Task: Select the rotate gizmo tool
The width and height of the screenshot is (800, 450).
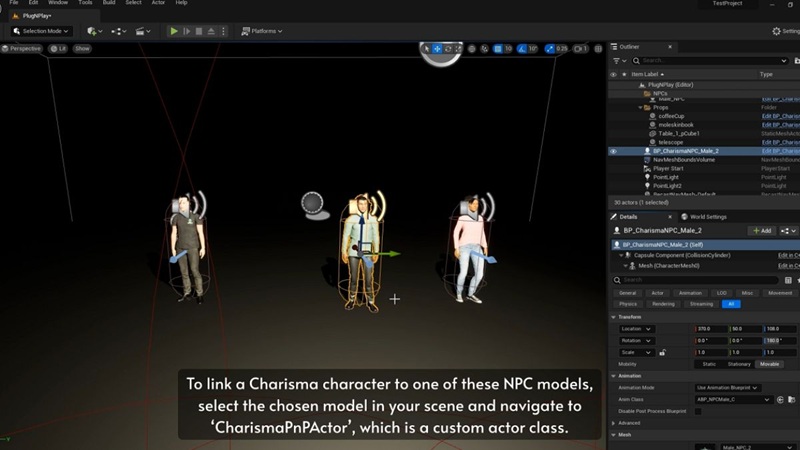Action: tap(448, 48)
